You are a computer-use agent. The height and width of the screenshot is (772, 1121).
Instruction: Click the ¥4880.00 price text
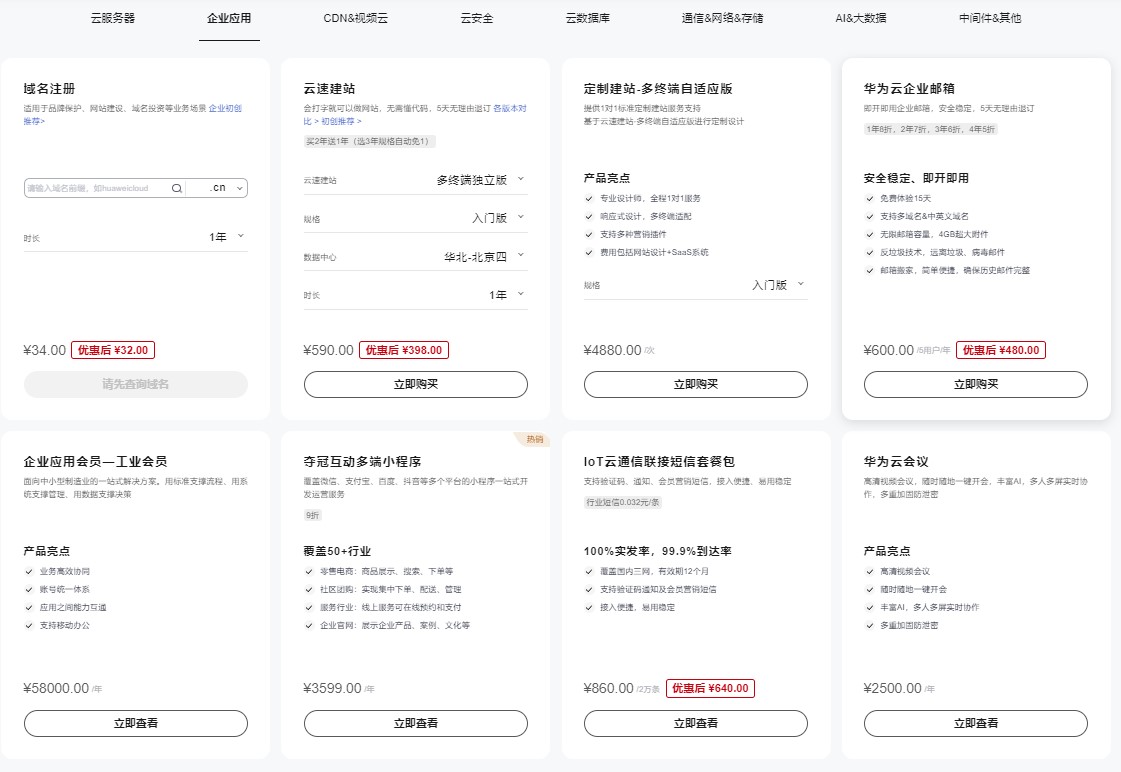pos(613,350)
